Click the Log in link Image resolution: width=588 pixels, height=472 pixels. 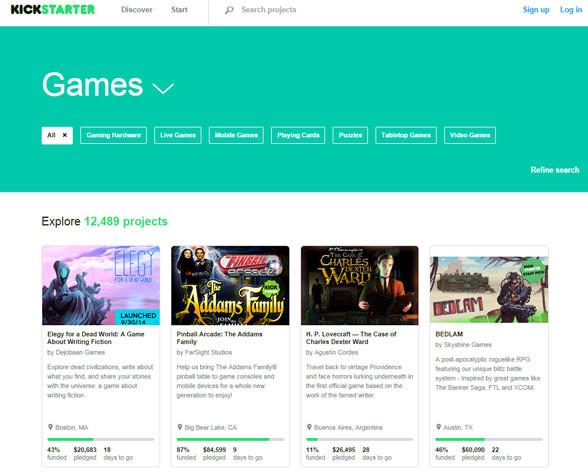pyautogui.click(x=571, y=10)
